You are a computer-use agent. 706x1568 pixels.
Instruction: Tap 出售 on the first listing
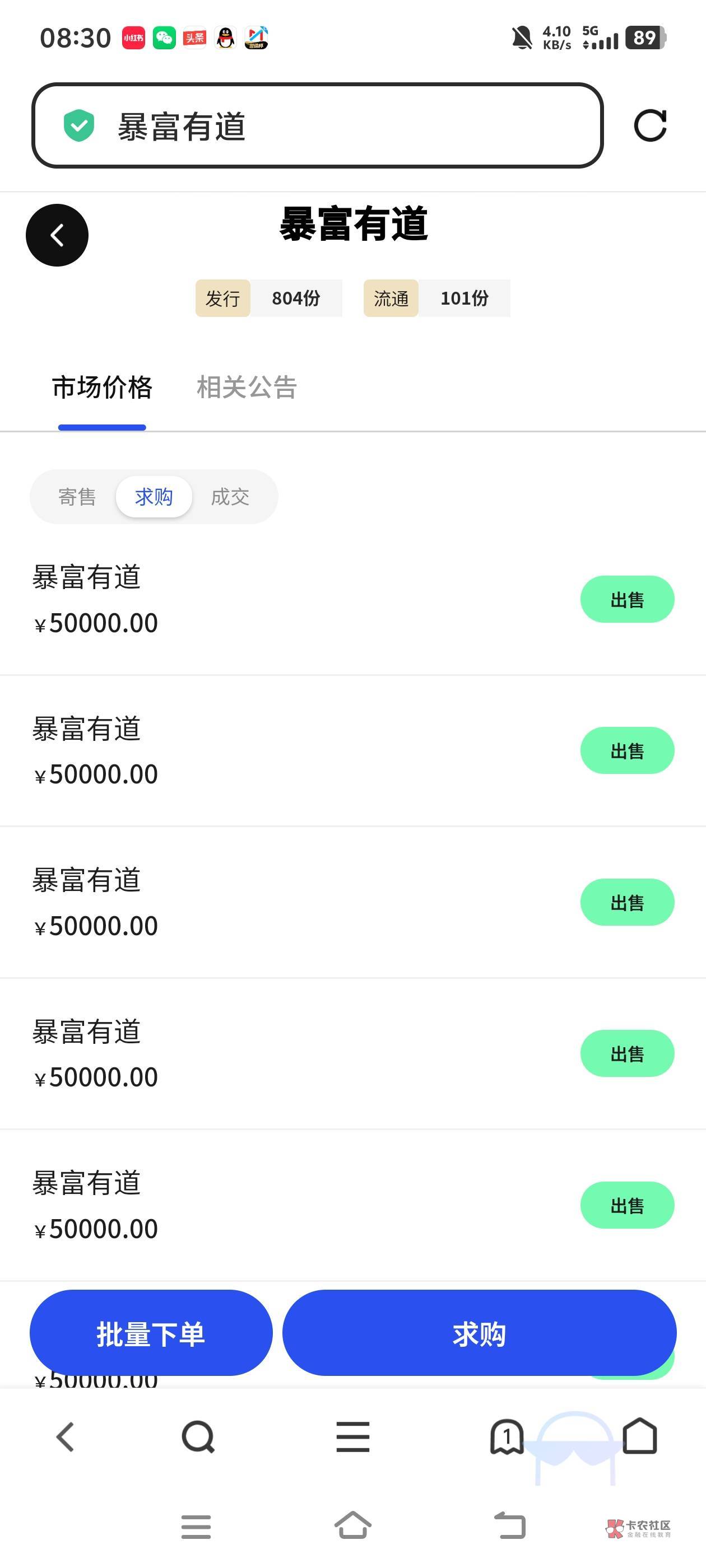tap(627, 600)
